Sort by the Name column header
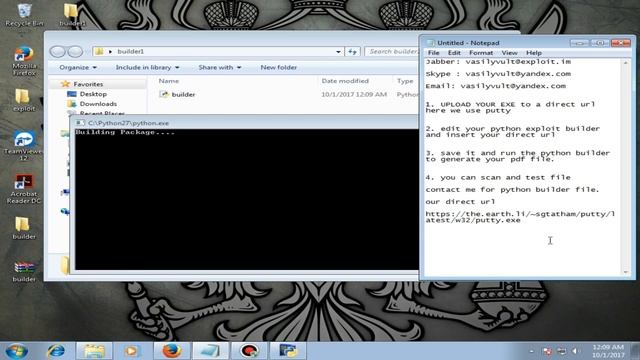 (x=169, y=81)
